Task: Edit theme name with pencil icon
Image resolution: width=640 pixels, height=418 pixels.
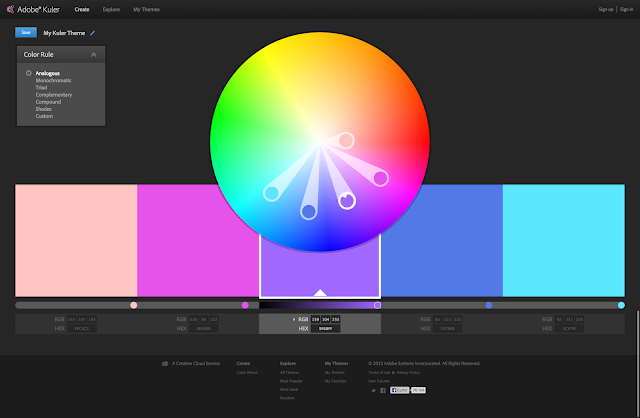Action: tap(93, 33)
